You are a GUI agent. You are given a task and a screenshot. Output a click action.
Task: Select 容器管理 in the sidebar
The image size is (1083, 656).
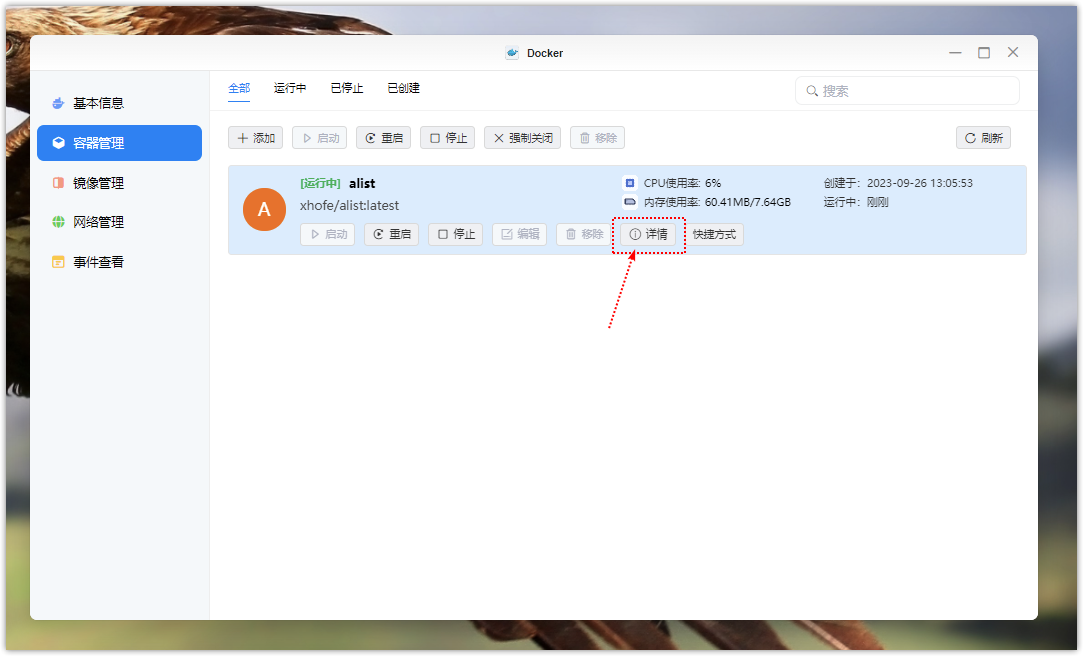(x=119, y=143)
